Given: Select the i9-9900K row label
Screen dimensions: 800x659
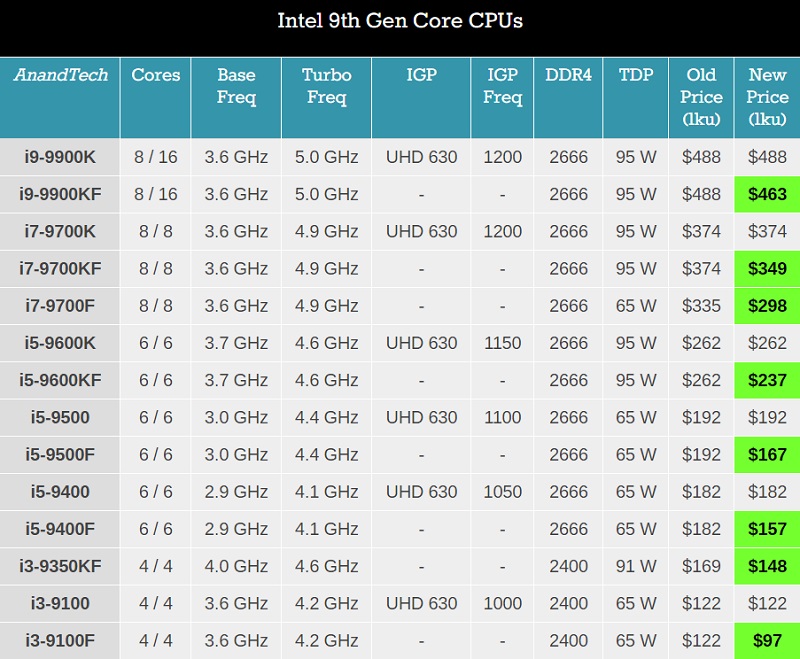Looking at the screenshot, I should tap(60, 157).
